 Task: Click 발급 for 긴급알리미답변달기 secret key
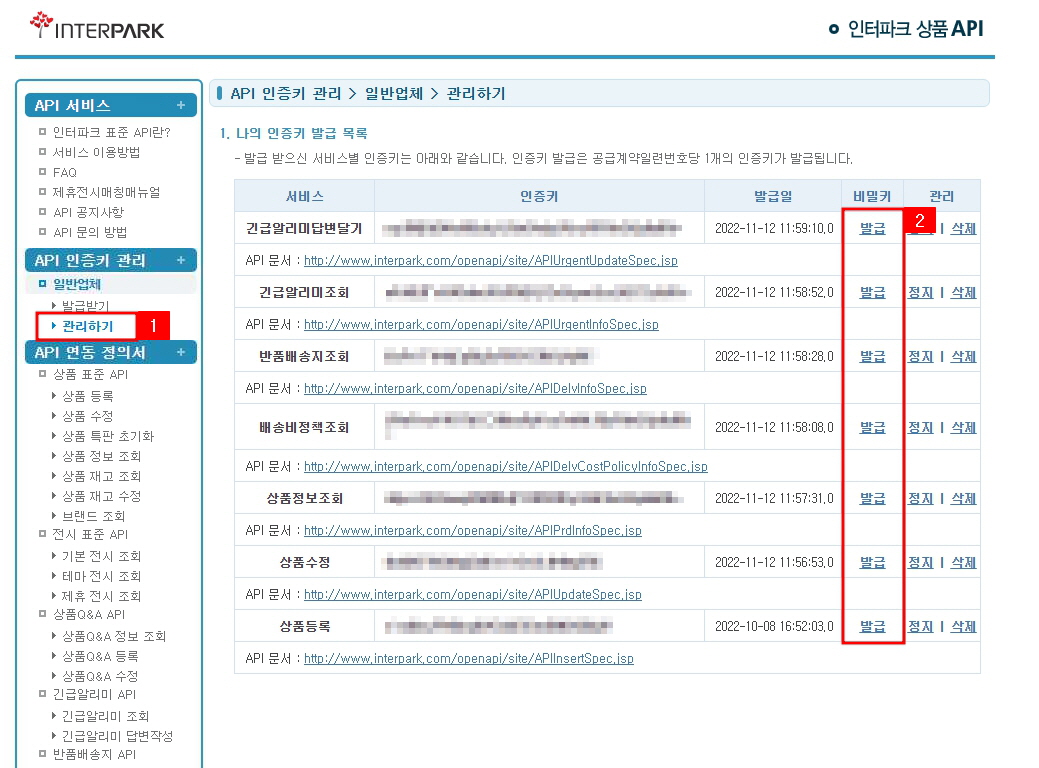873,228
